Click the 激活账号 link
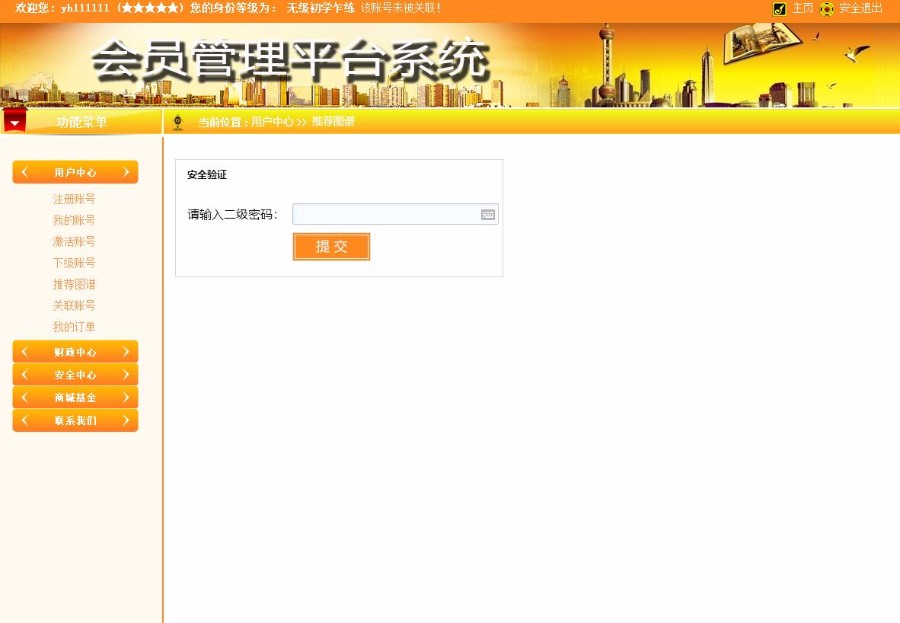This screenshot has height=623, width=900. click(75, 241)
